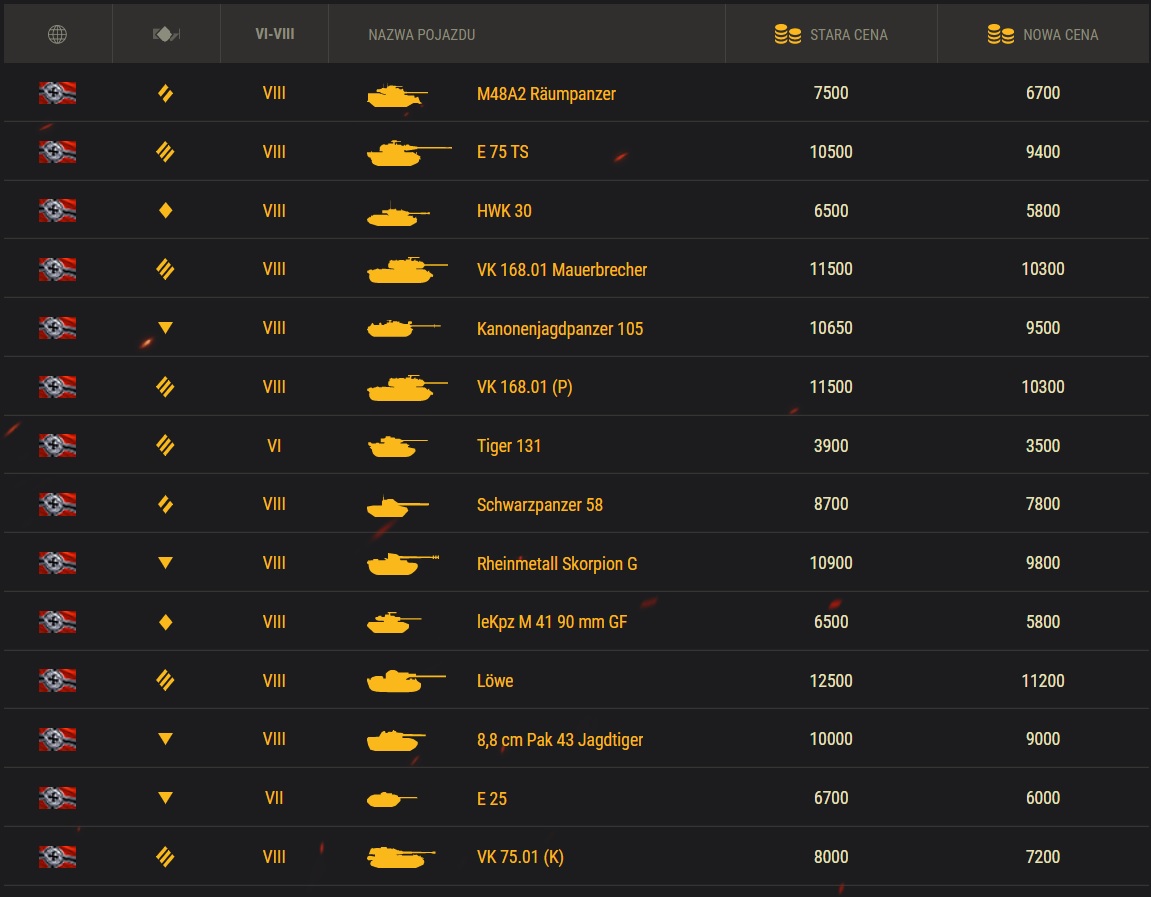The height and width of the screenshot is (897, 1151).
Task: Sort by vehicle type header icon
Action: pyautogui.click(x=166, y=34)
